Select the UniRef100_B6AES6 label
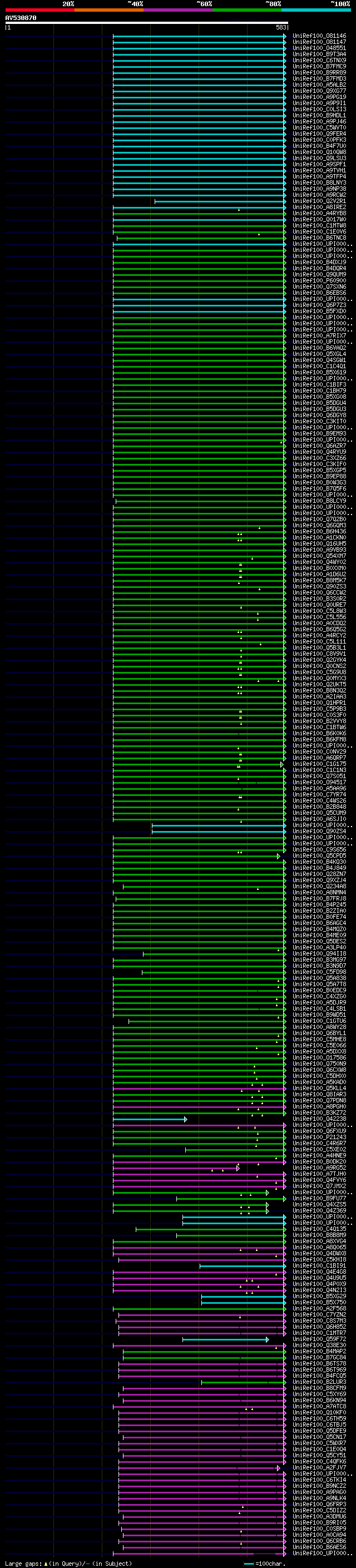 (x=319, y=1547)
